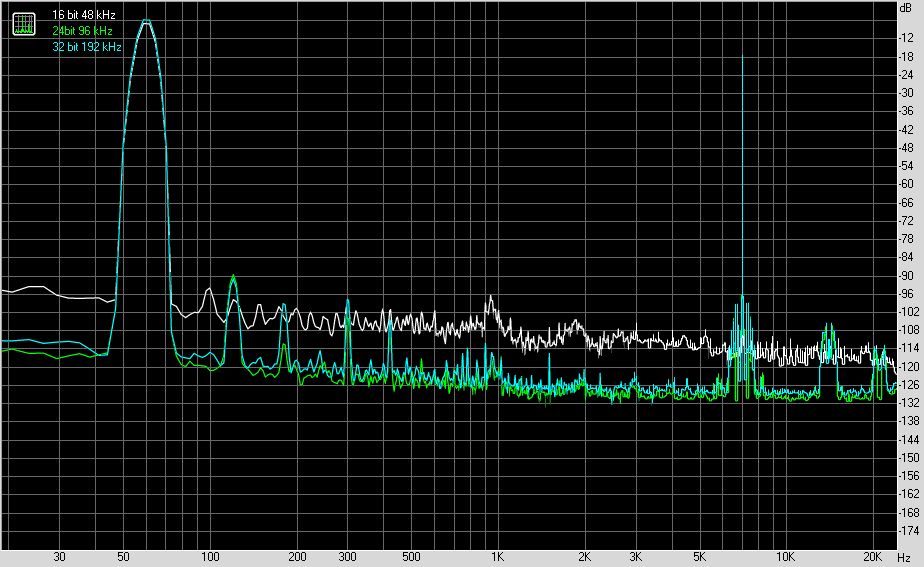Viewport: 924px width, 567px height.
Task: Click the Hz unit label at bottom right
Action: pos(904,557)
